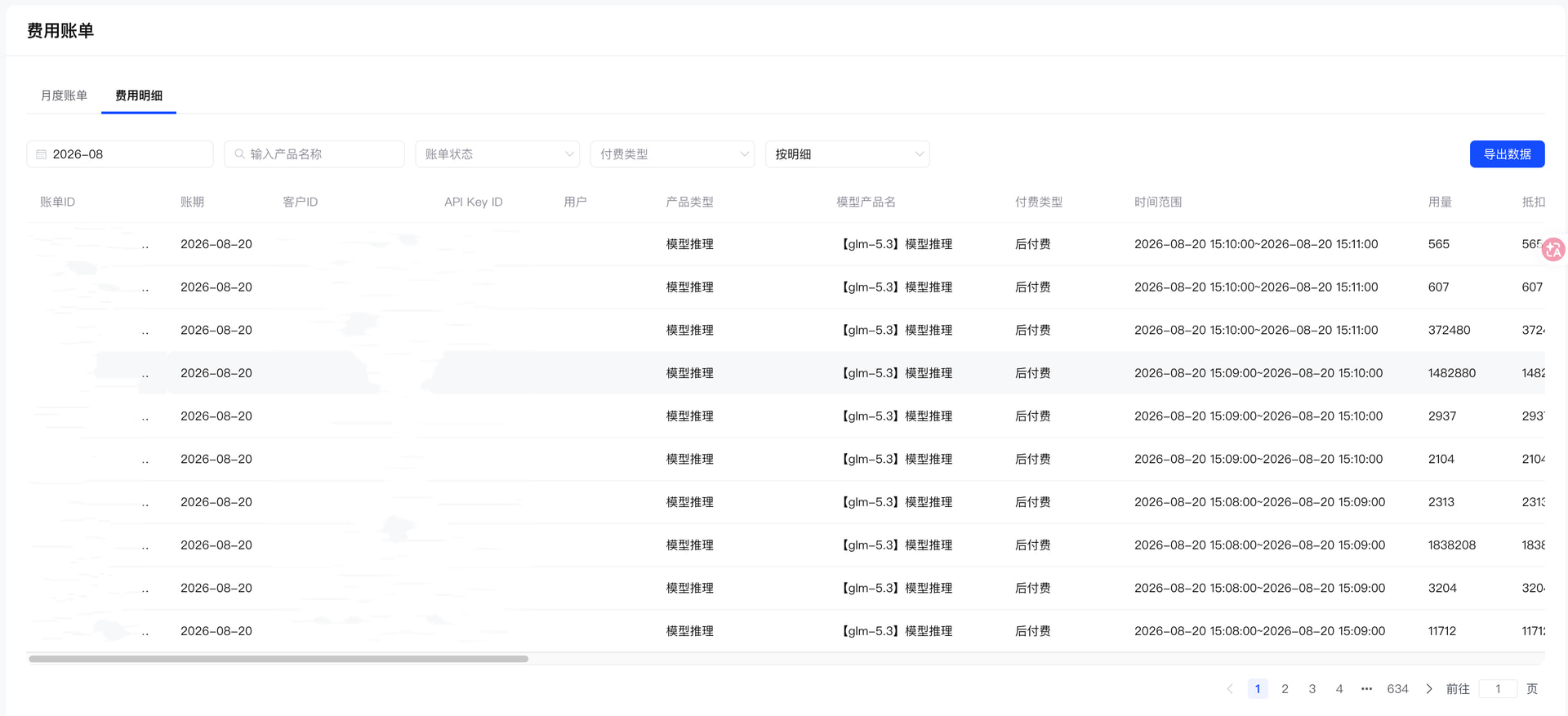Click the 时间范围 column header
The width and height of the screenshot is (1568, 716).
(1157, 202)
